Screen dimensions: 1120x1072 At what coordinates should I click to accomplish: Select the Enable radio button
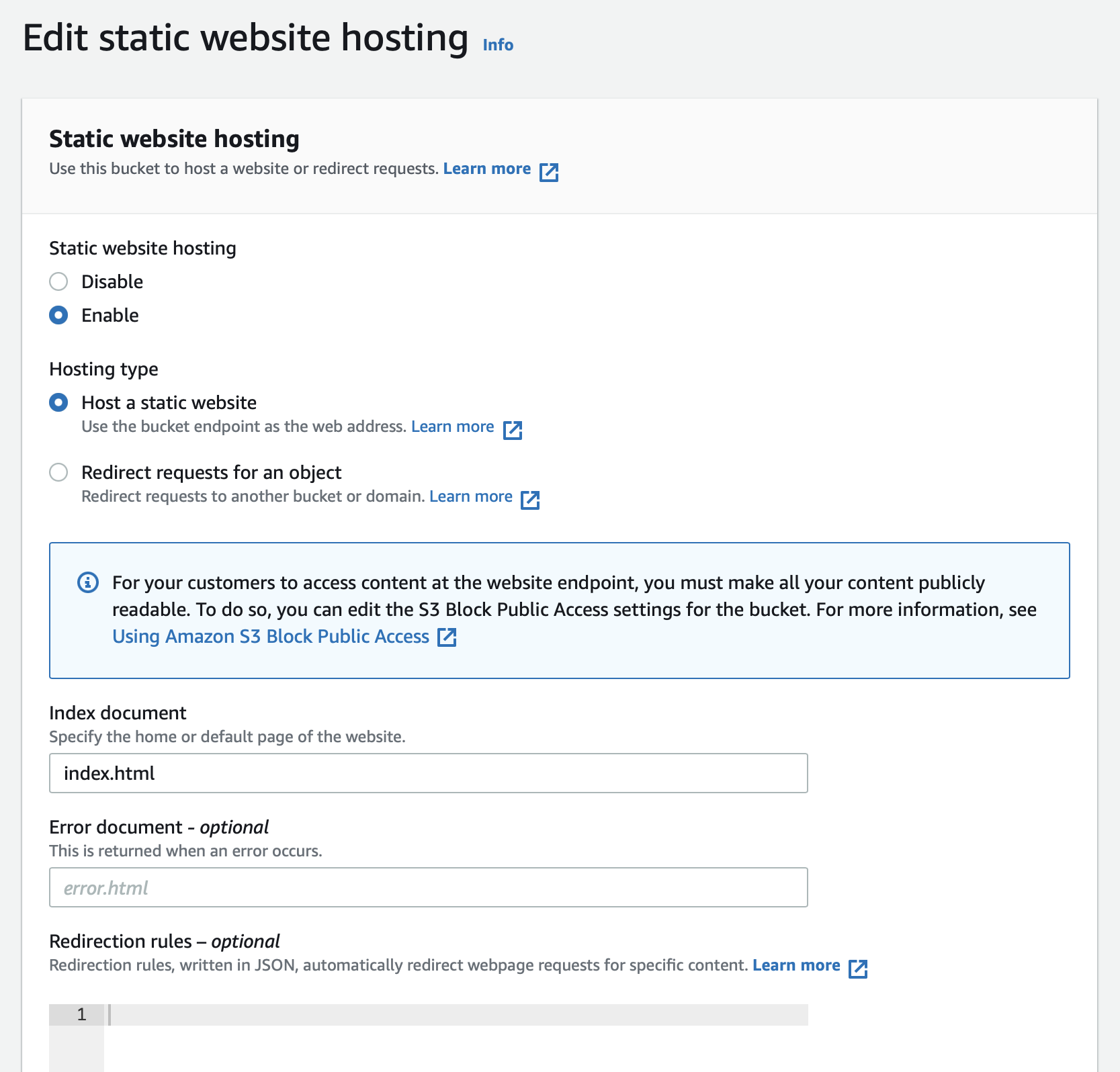click(x=58, y=315)
